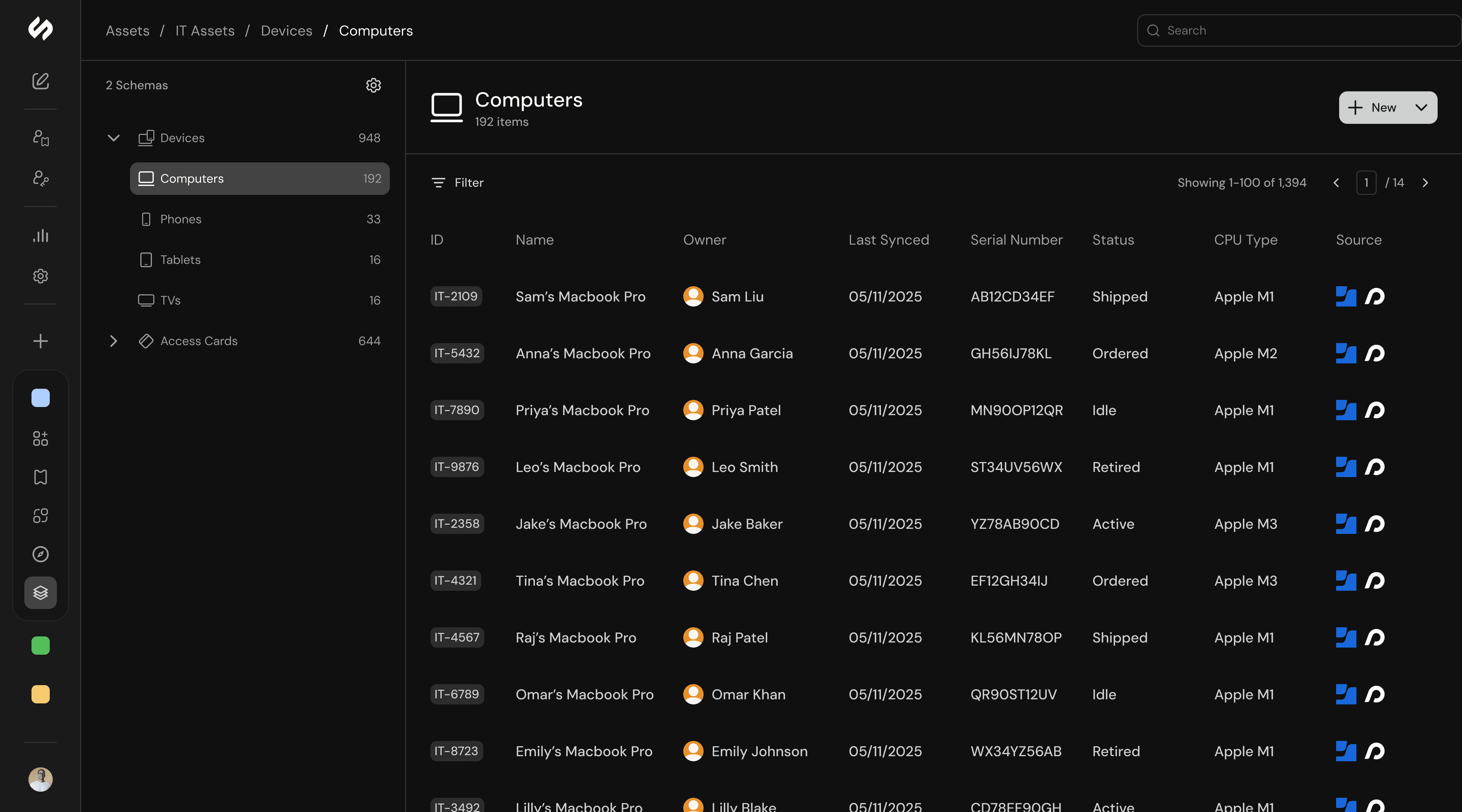Image resolution: width=1462 pixels, height=812 pixels.
Task: Click the Search input field
Action: [1300, 31]
